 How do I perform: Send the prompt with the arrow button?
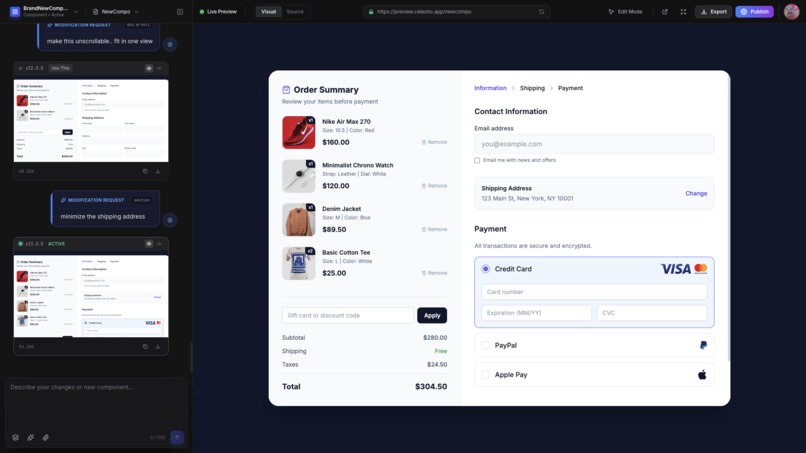(177, 438)
